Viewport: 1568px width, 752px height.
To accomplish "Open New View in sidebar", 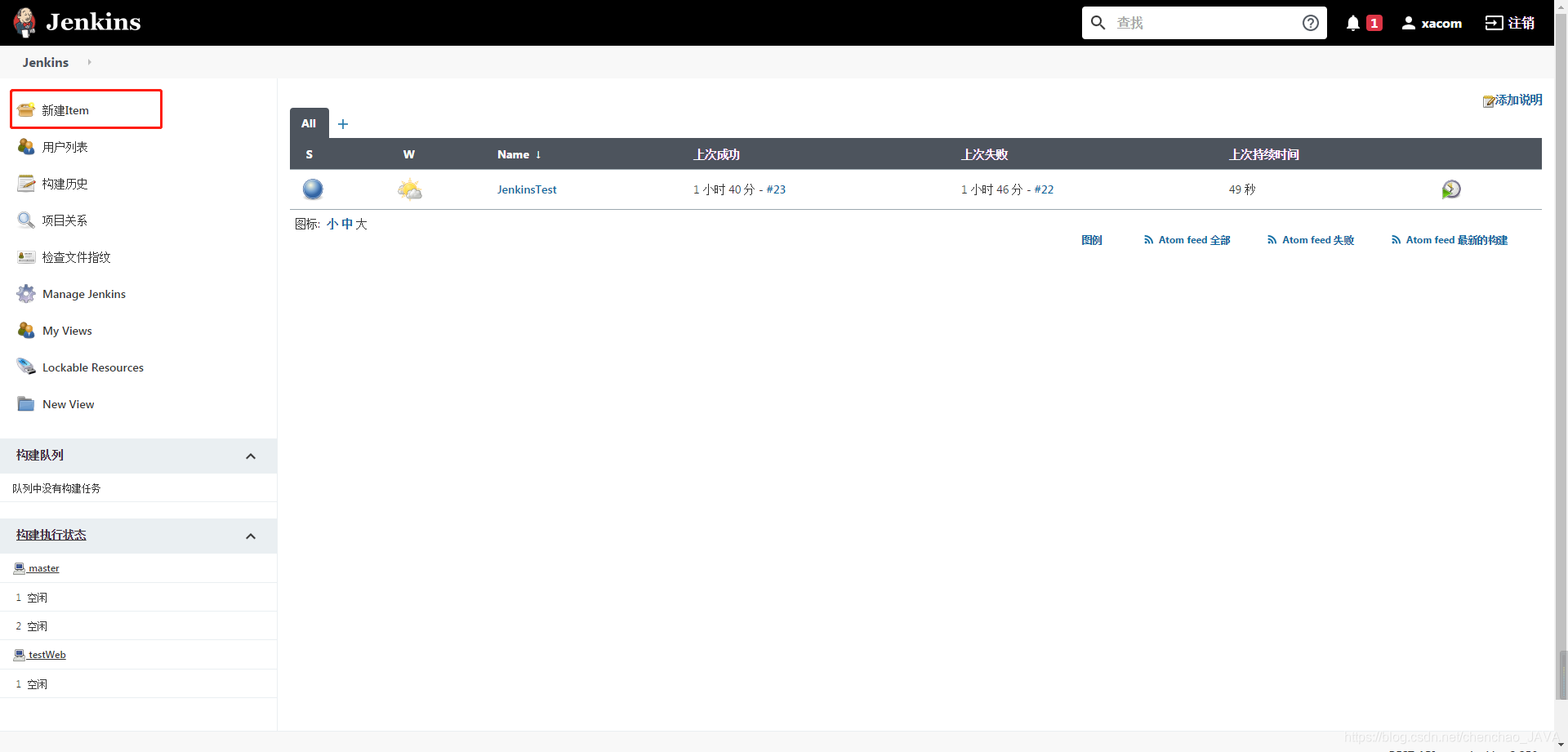I will coord(69,404).
